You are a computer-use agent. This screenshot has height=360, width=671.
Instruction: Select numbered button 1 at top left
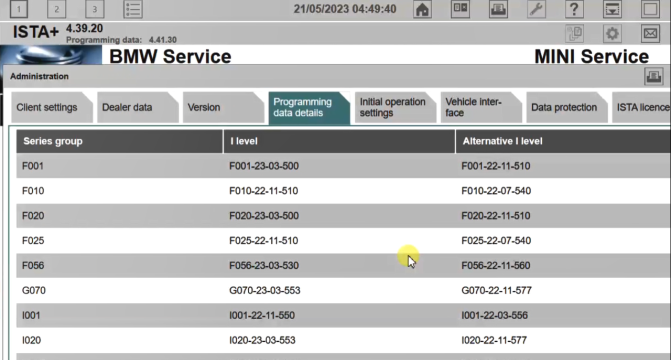(19, 9)
